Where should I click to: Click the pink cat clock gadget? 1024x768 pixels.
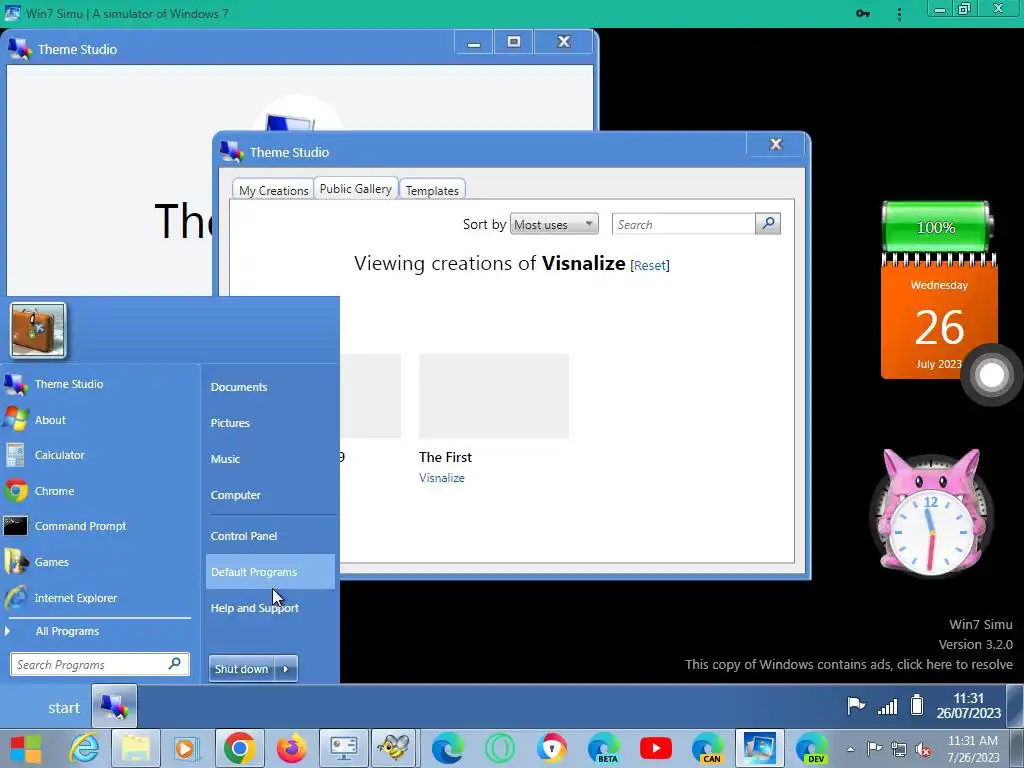(x=931, y=513)
